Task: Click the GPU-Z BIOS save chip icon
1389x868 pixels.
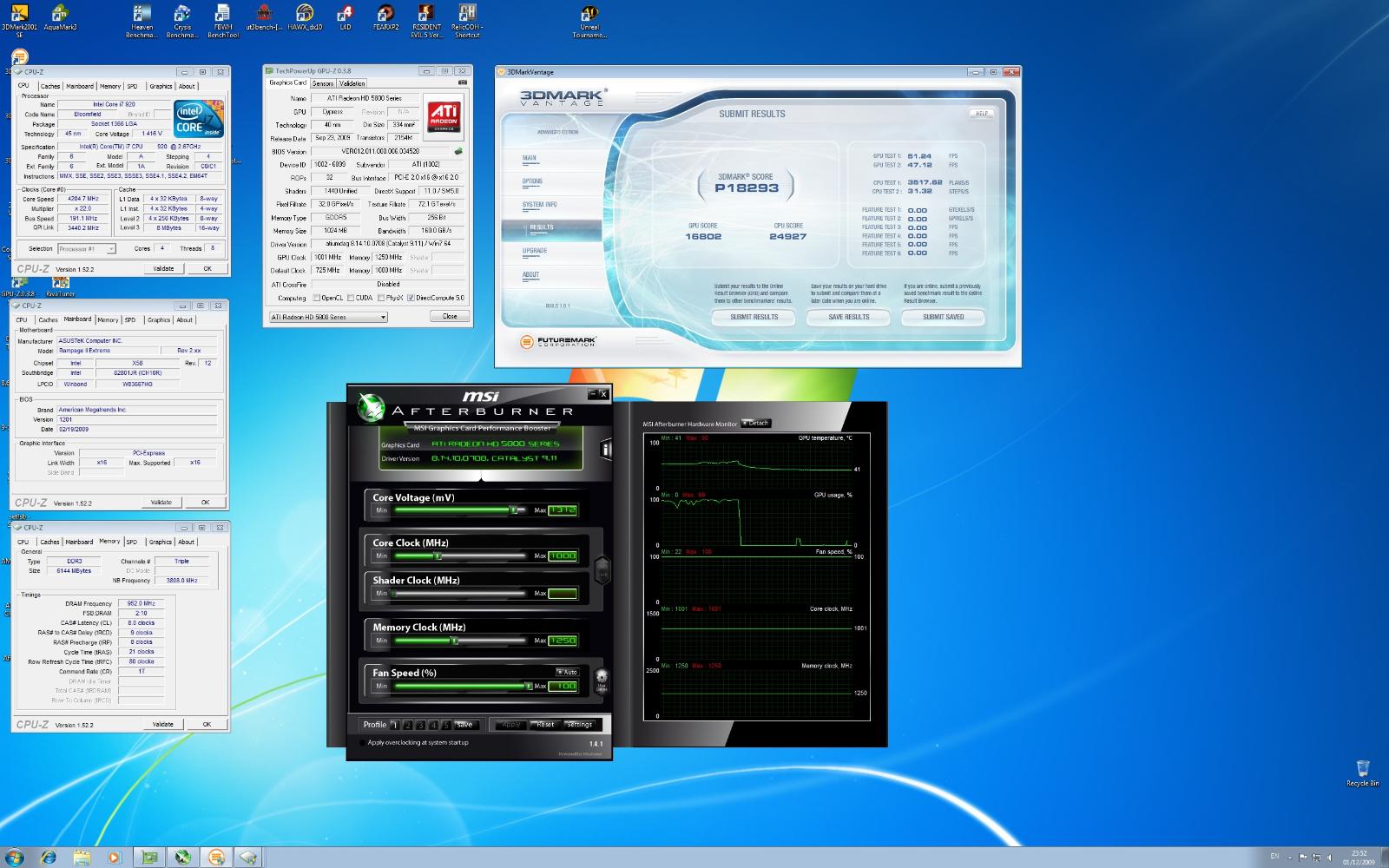Action: (458, 151)
